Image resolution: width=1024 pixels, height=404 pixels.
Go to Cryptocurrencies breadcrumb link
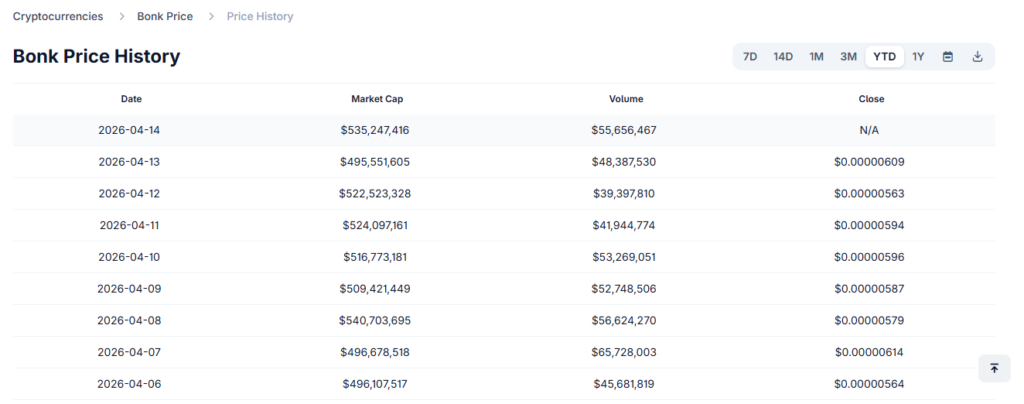[x=59, y=17]
